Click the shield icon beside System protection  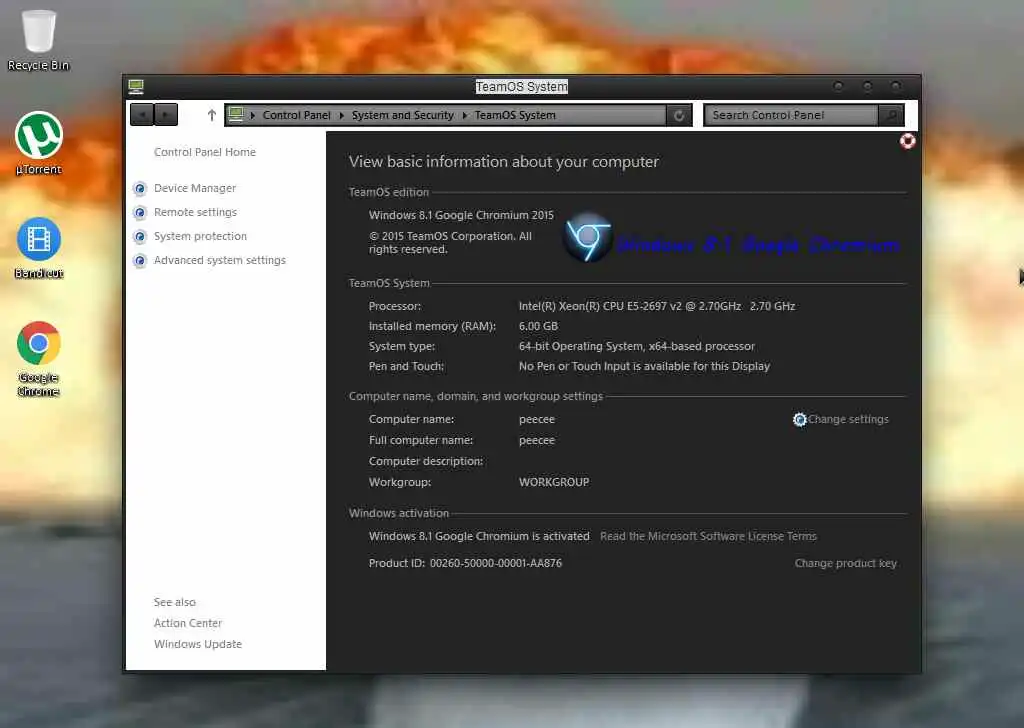point(139,236)
